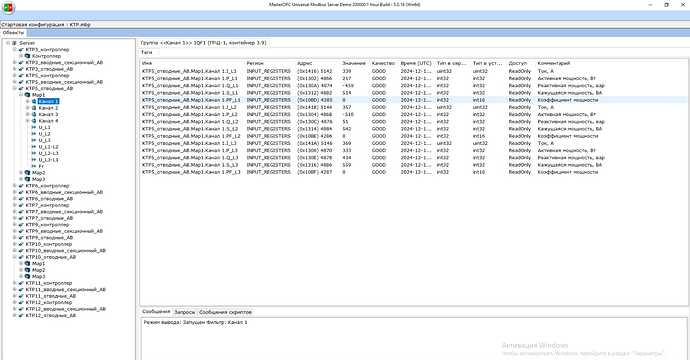
Task: Expand the Канал 1 group node
Action: 27,102
